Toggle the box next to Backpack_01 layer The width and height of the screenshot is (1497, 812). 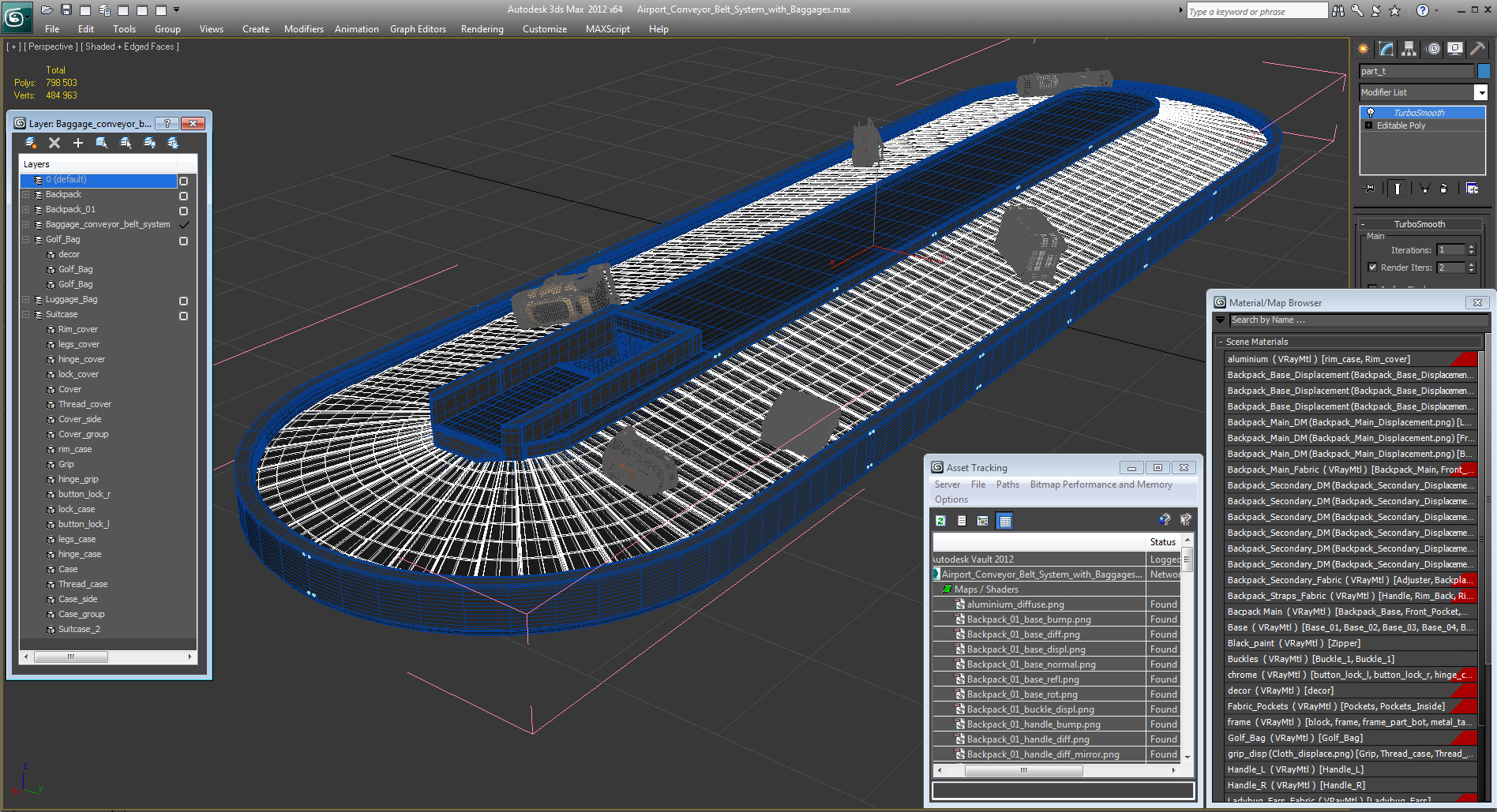coord(183,211)
